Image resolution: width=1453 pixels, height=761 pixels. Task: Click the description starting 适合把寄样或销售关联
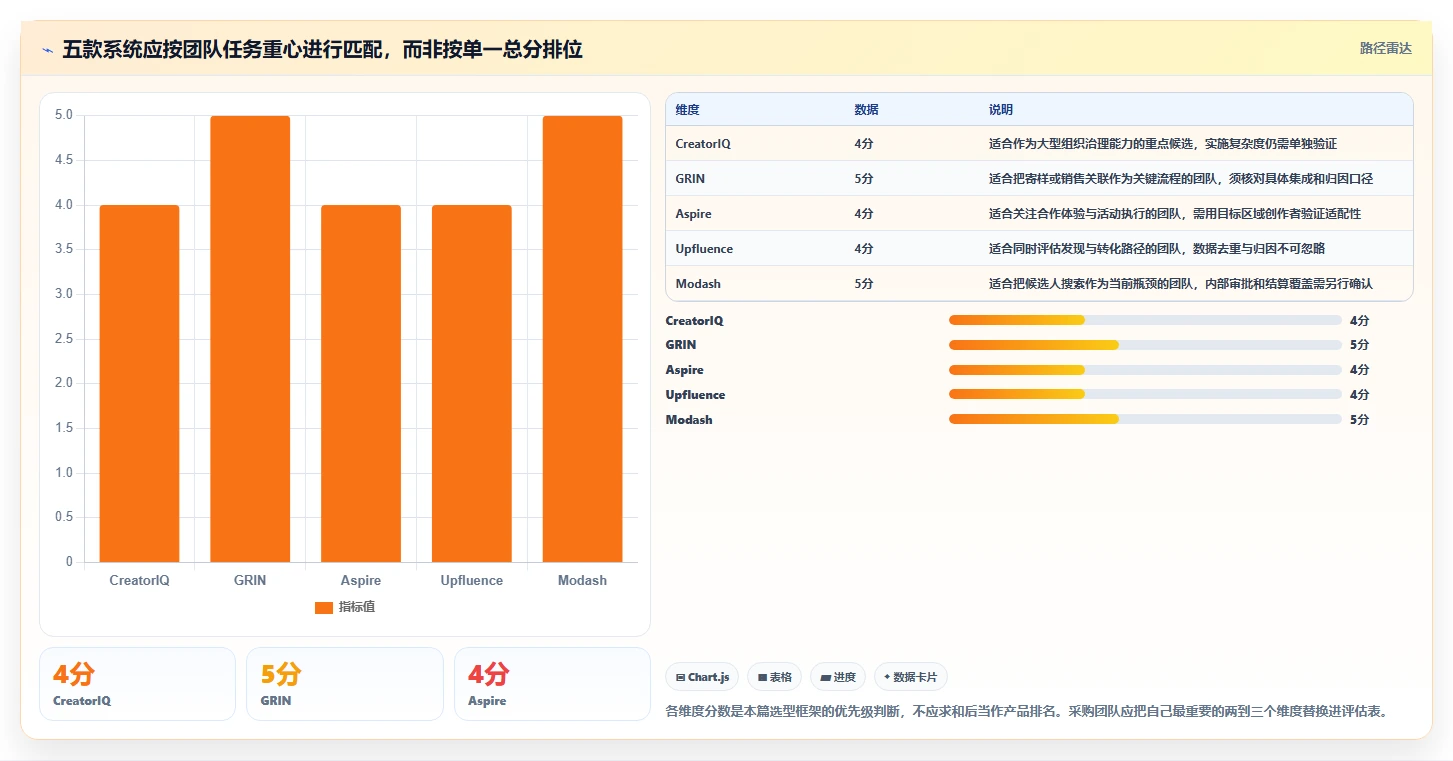pos(1181,179)
